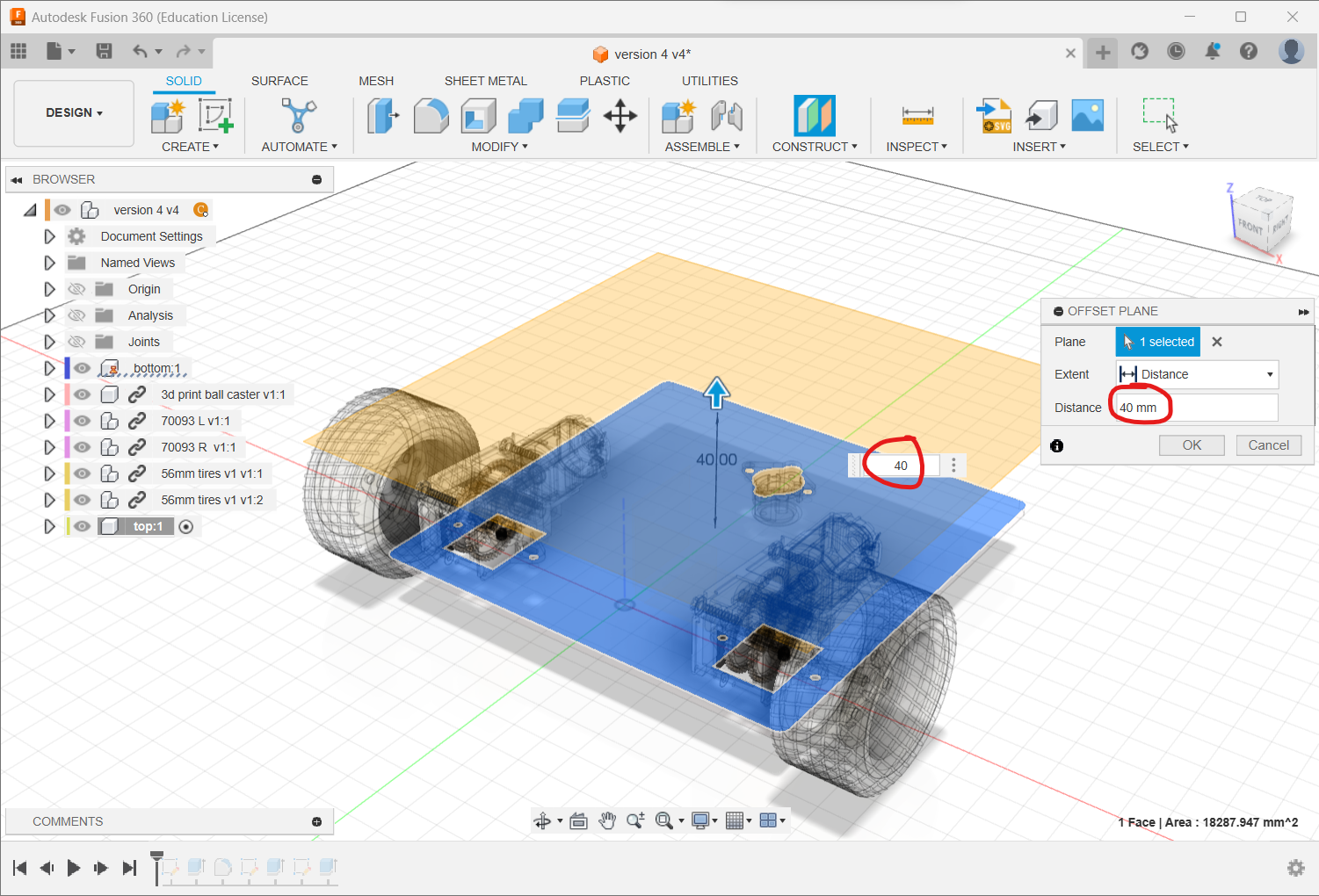This screenshot has height=896, width=1319.
Task: Open the Extent Distance dropdown
Action: [1197, 374]
